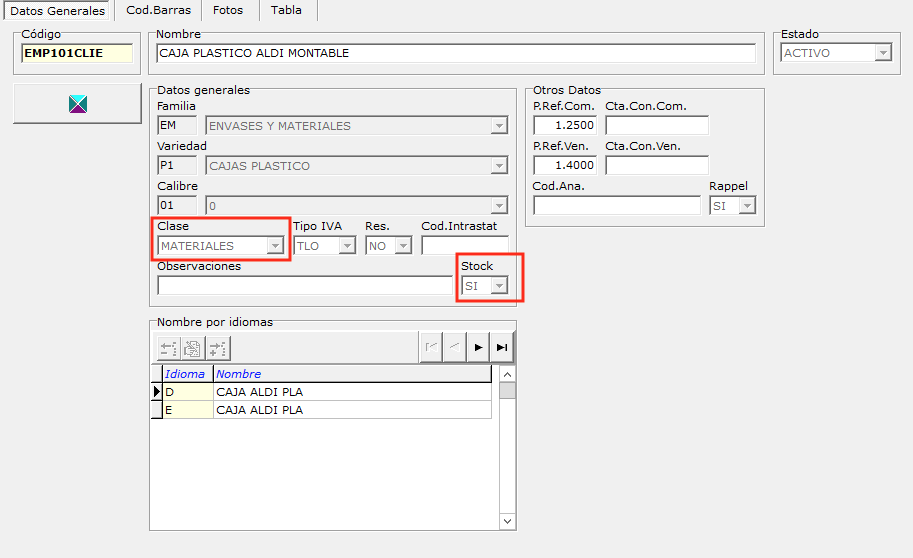This screenshot has width=913, height=558.
Task: Go to previous record in language grid
Action: (454, 347)
